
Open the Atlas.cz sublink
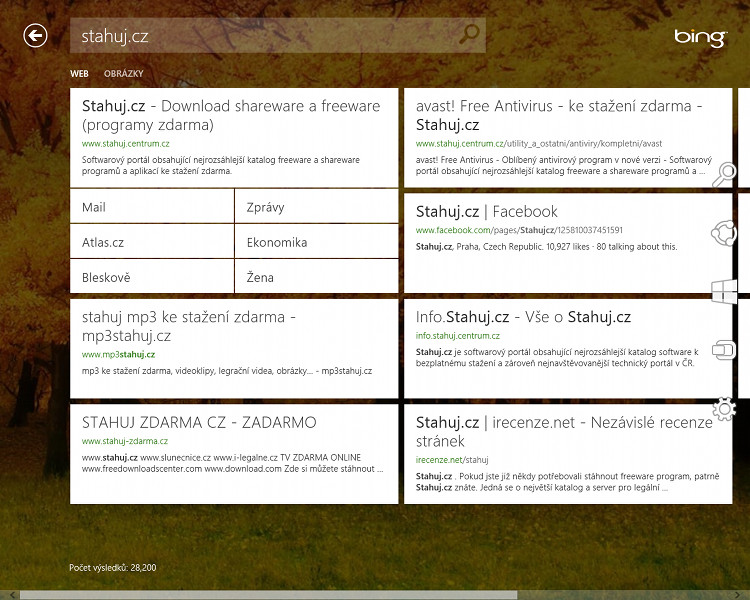(152, 242)
